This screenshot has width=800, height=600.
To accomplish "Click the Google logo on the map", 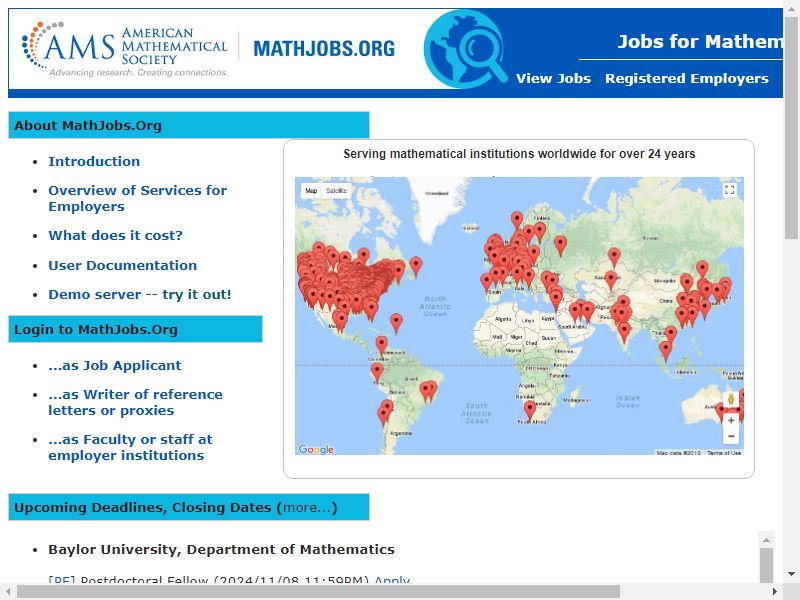I will 316,449.
